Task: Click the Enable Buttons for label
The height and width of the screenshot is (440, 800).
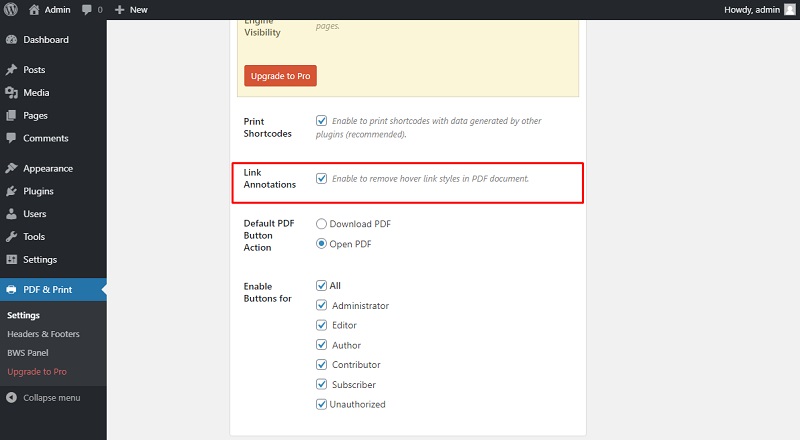Action: [x=267, y=292]
